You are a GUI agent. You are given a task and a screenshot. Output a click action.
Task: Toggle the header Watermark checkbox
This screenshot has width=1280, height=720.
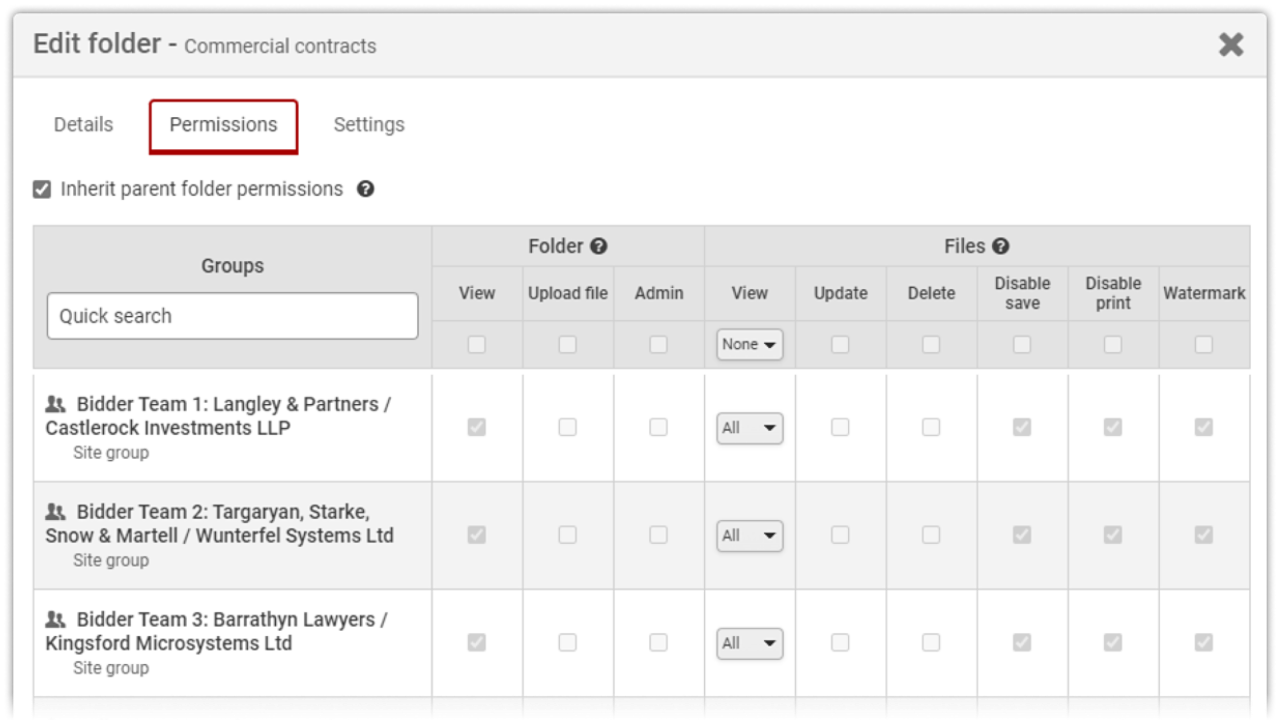[x=1204, y=344]
